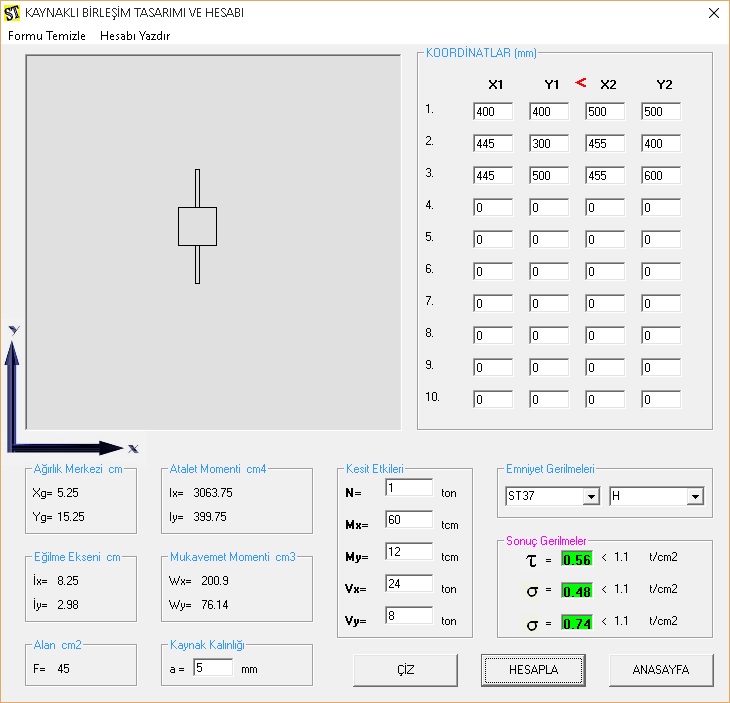Click the ST application icon in title bar
Viewport: 730px width, 703px height.
click(12, 13)
